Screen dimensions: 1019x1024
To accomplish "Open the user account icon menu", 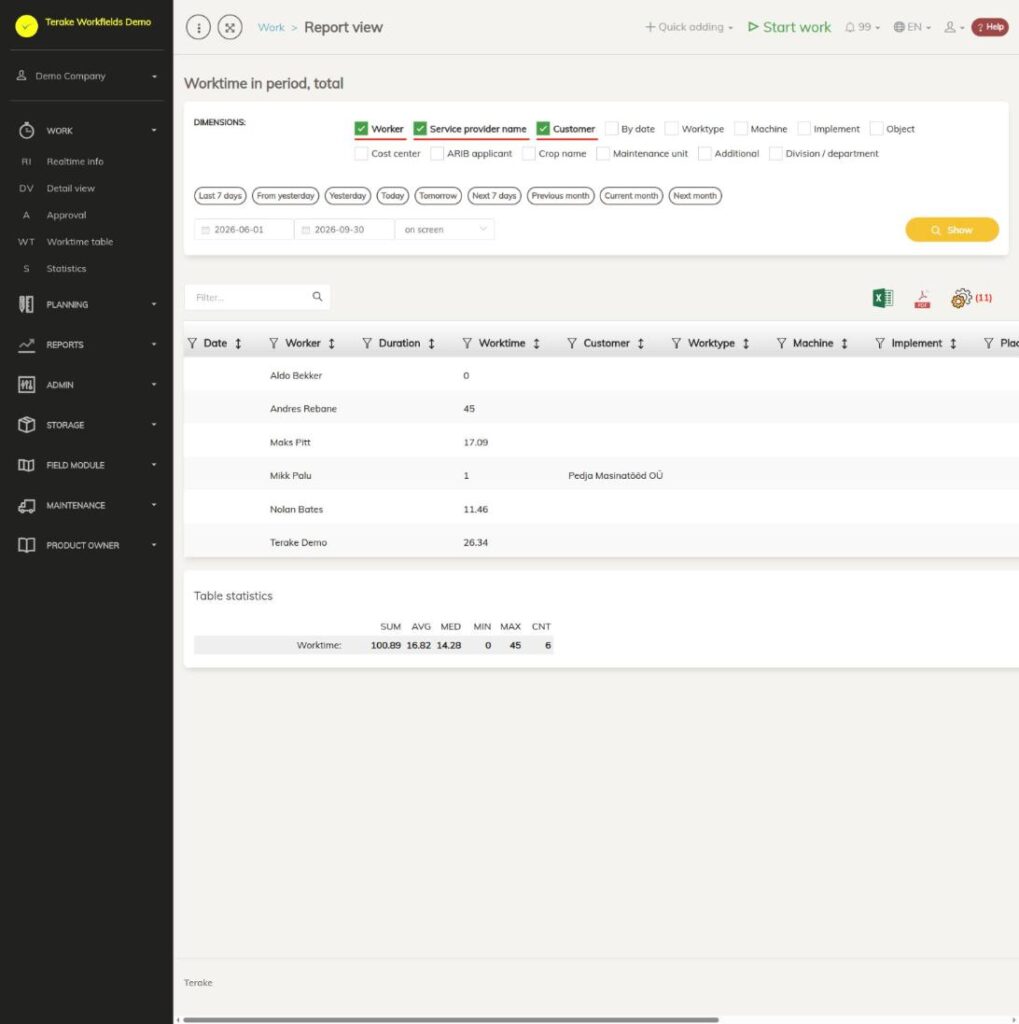I will 954,27.
